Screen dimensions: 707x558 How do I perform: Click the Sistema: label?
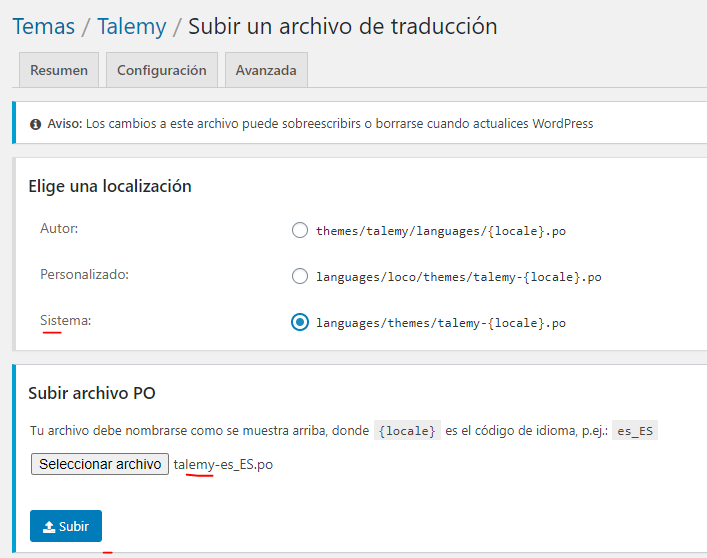(65, 320)
